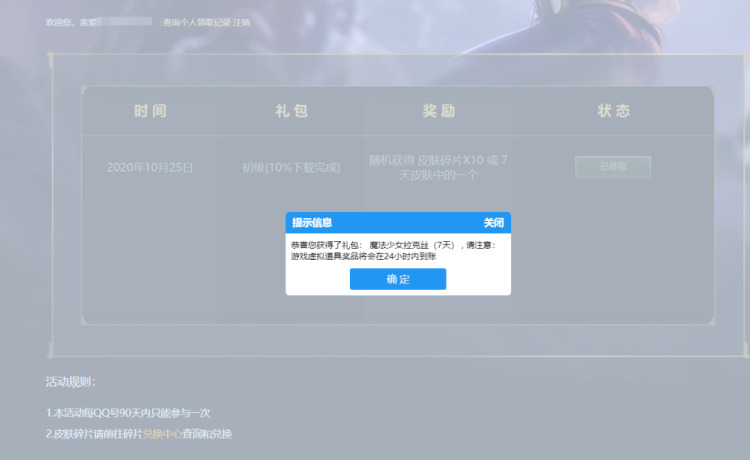Select the 奖励 column header
This screenshot has width=750, height=460.
click(x=439, y=111)
